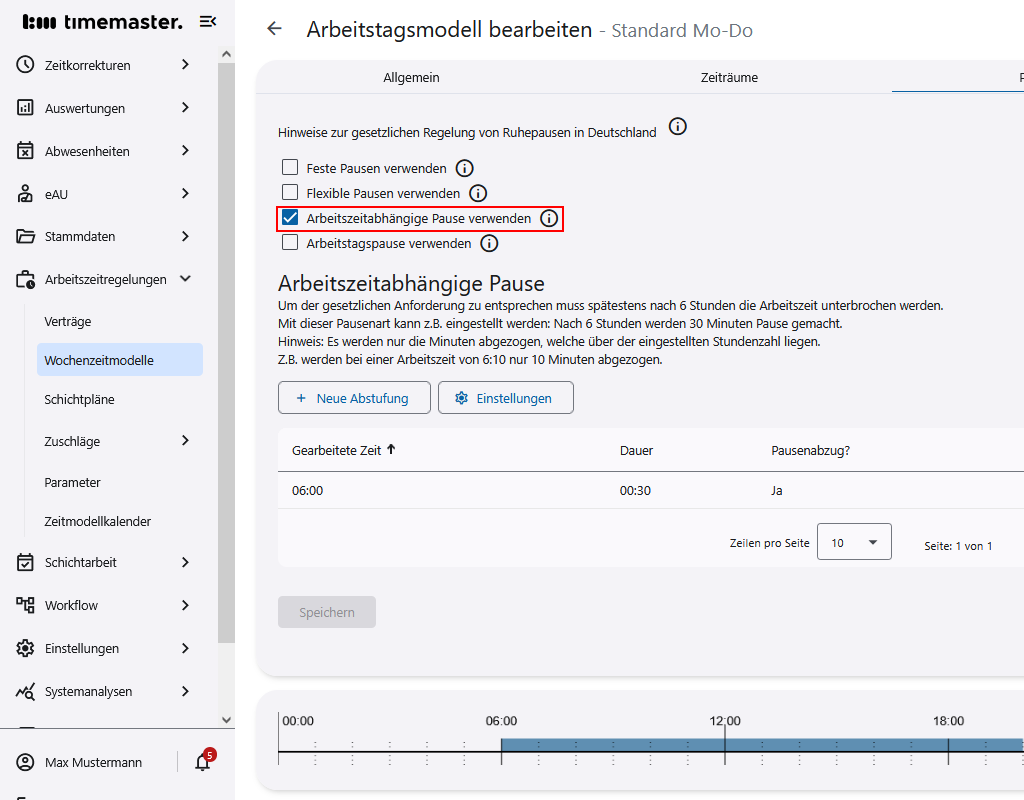The image size is (1024, 800).
Task: Open the Allgemein tab
Action: [411, 77]
